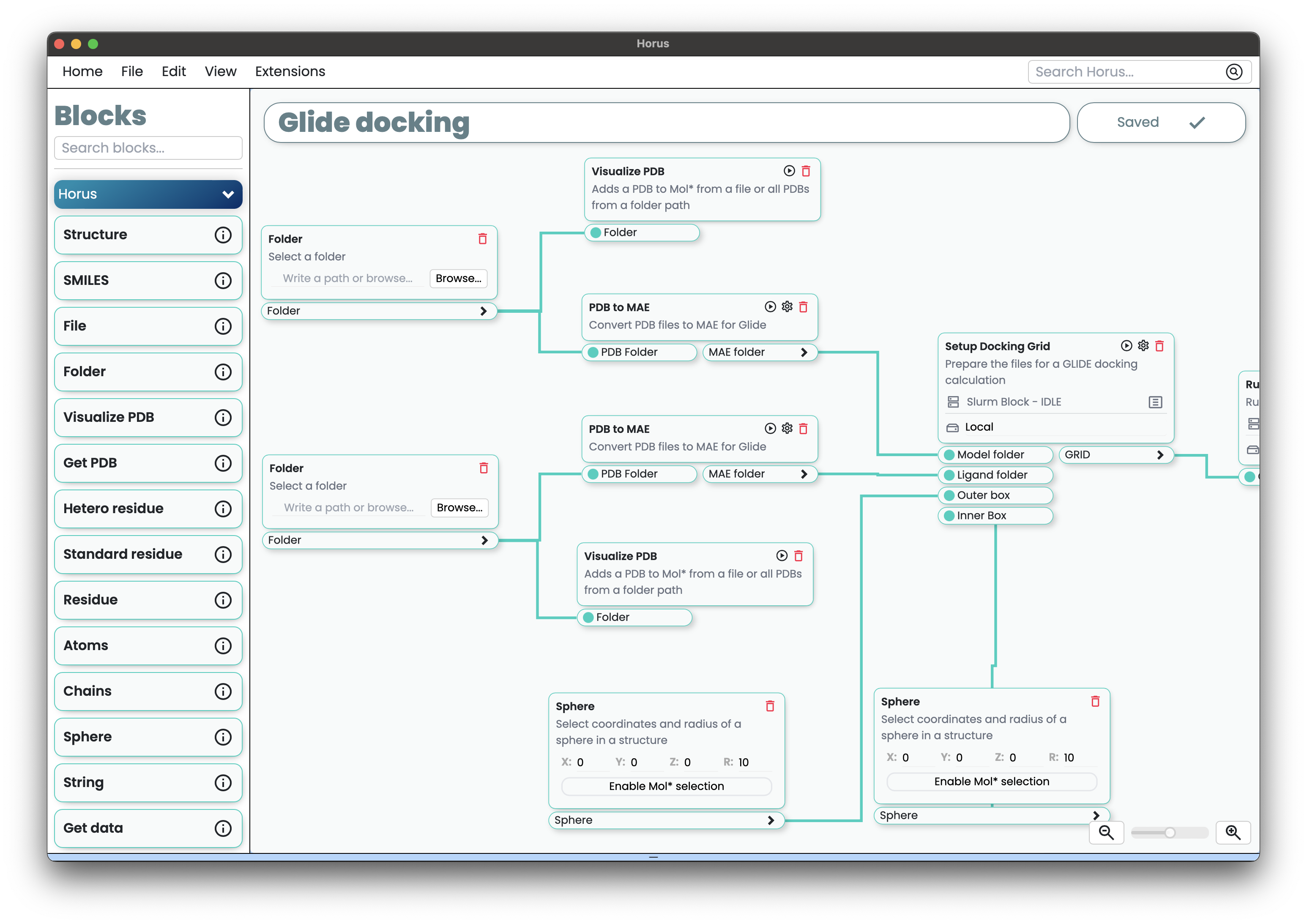Run the top Visualize PDB block
Viewport: 1307px width, 924px height.
789,171
